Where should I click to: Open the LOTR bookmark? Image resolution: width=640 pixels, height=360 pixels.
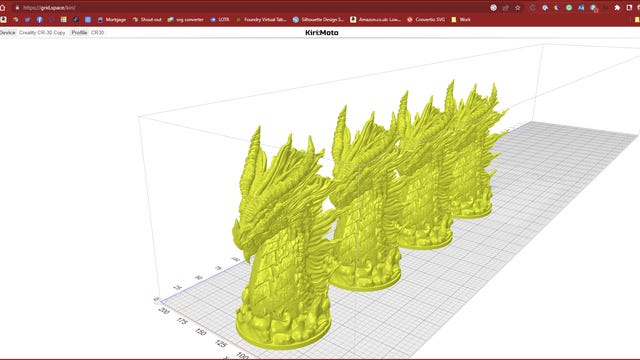click(x=220, y=20)
